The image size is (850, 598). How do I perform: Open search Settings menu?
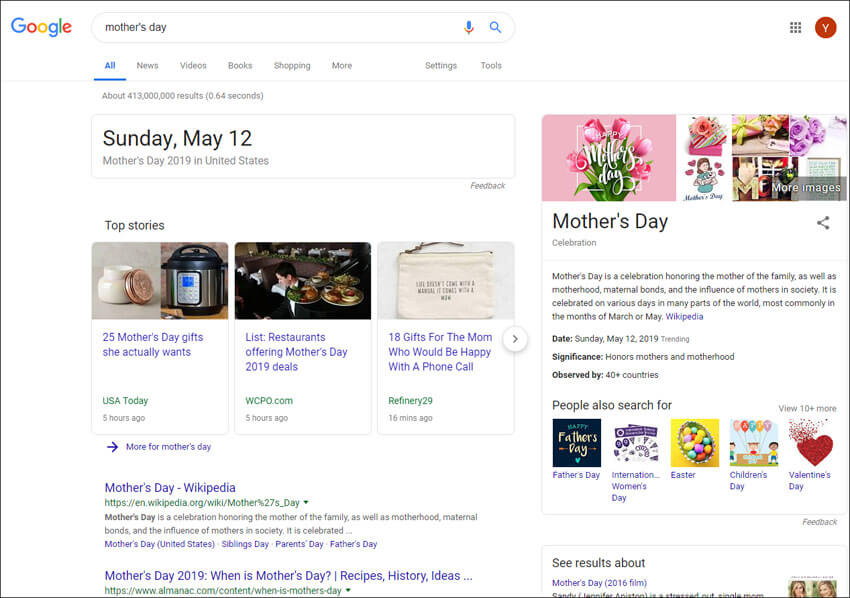(441, 66)
